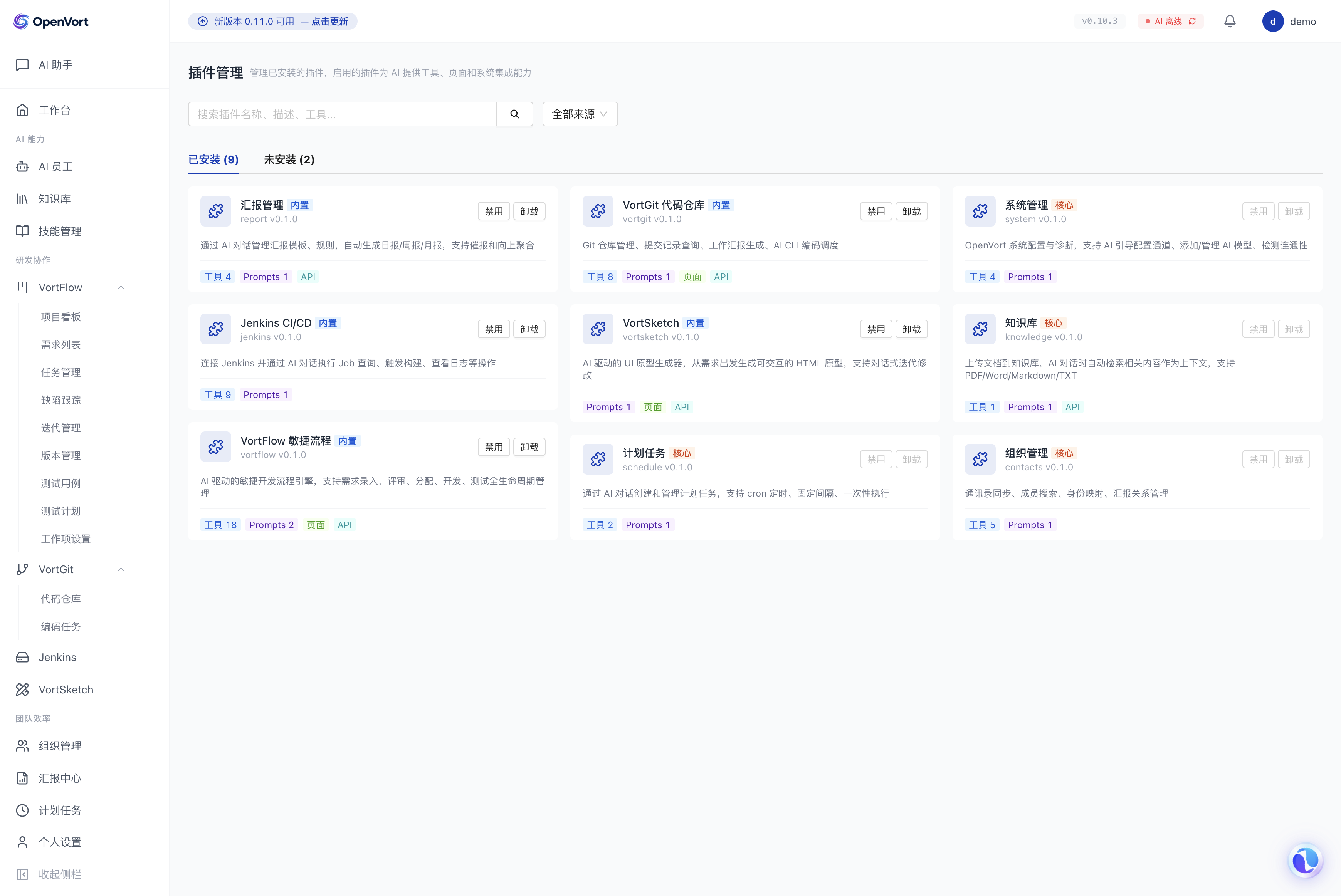This screenshot has height=896, width=1341.
Task: Open 迭代管理 in the sidebar
Action: point(61,428)
